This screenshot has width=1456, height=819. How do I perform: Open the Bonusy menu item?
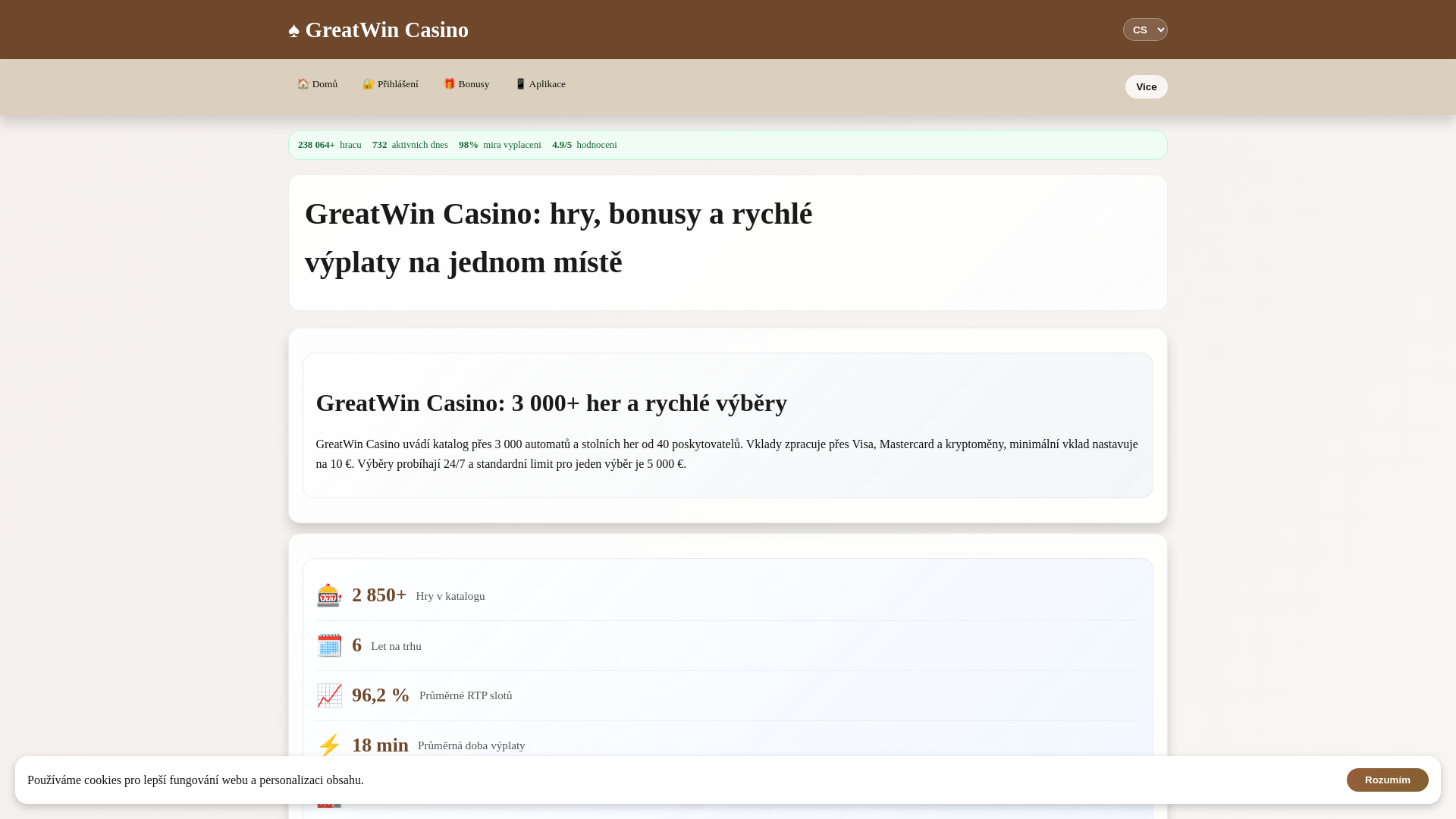(x=466, y=84)
